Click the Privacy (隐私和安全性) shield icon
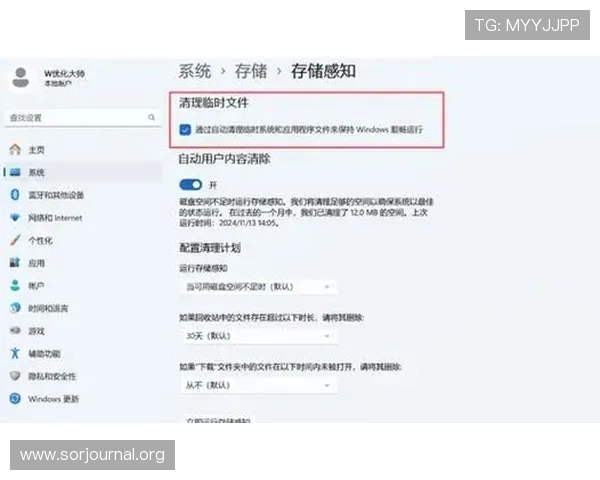600x480 pixels. tap(15, 376)
